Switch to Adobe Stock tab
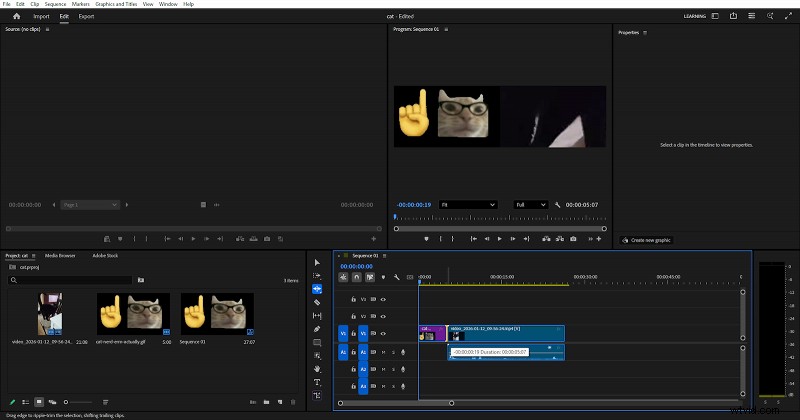This screenshot has width=800, height=420. (105, 256)
